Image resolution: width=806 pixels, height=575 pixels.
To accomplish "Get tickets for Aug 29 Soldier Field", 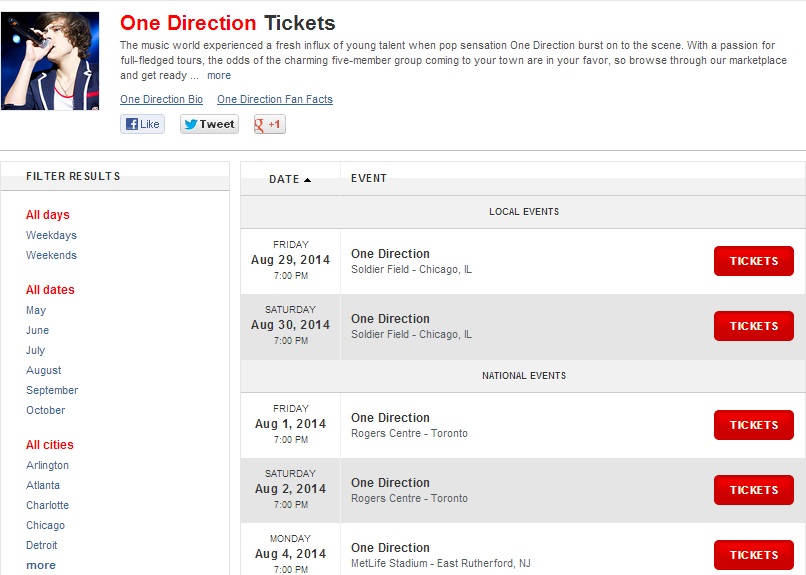I will coord(753,261).
